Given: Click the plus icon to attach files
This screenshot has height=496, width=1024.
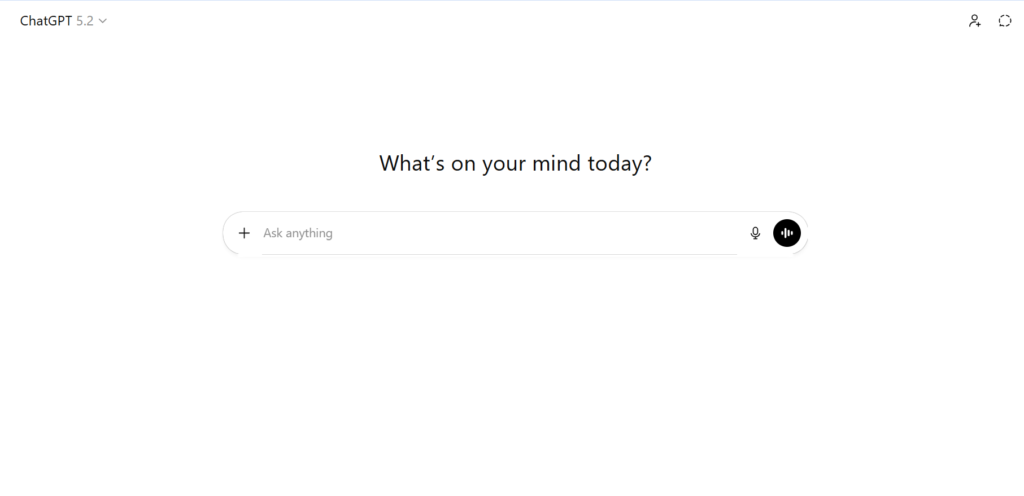Looking at the screenshot, I should [244, 233].
